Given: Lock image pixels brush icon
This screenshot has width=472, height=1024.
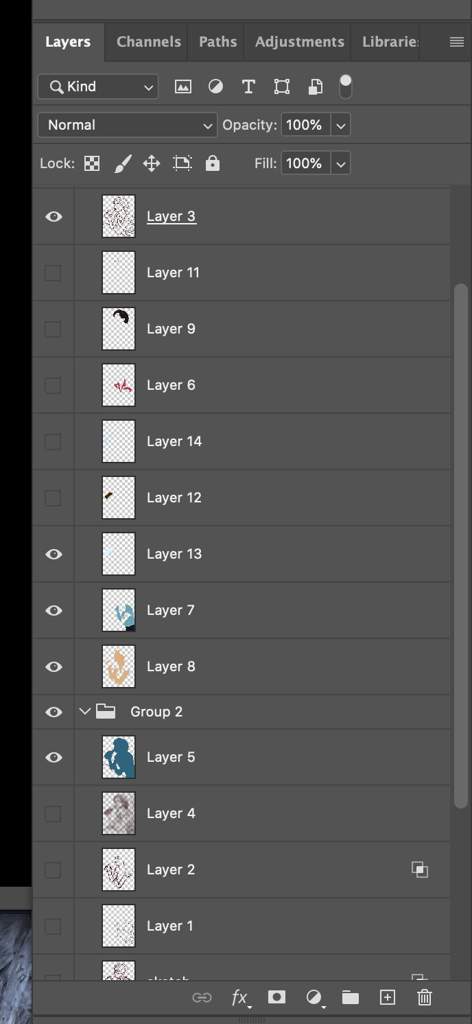Looking at the screenshot, I should (123, 163).
